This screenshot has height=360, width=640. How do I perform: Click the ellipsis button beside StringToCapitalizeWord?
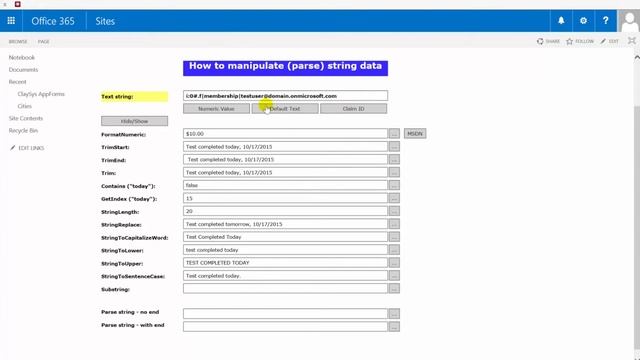click(x=394, y=237)
